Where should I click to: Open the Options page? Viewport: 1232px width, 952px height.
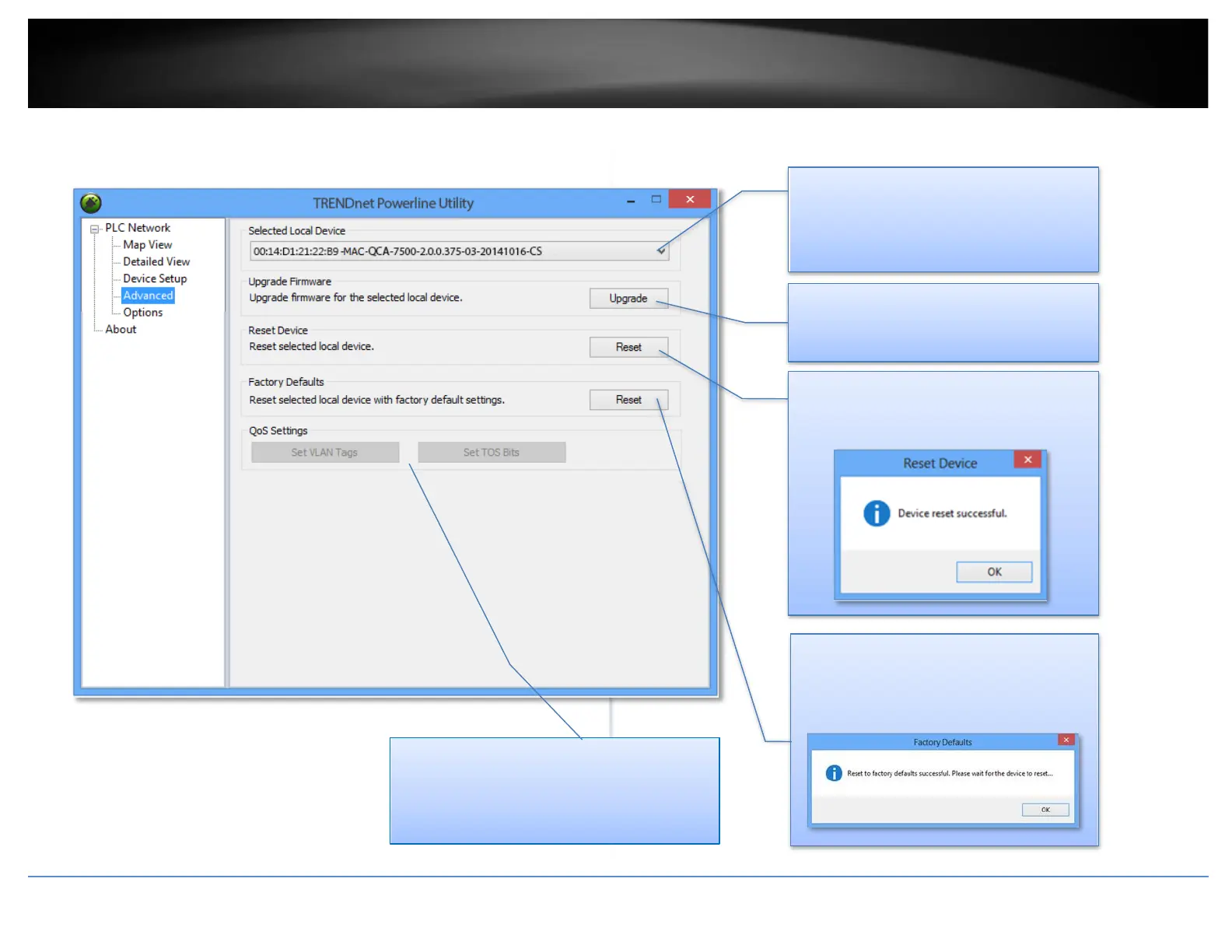tap(143, 313)
